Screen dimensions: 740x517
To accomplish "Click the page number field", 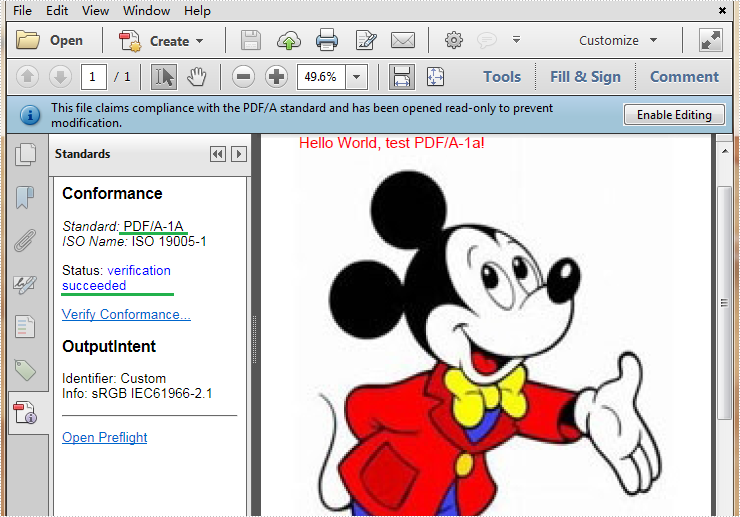I will click(x=93, y=76).
